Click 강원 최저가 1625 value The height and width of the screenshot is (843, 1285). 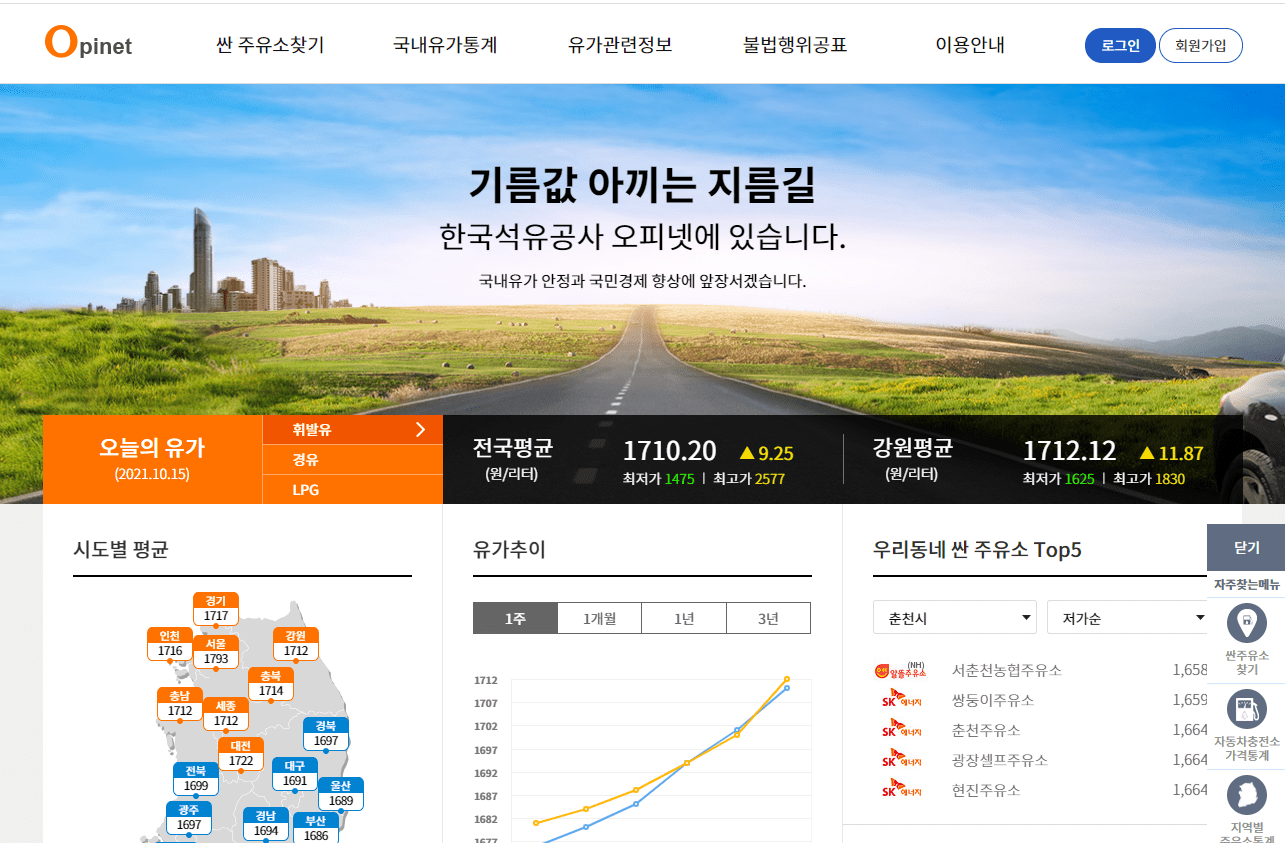(x=1079, y=479)
